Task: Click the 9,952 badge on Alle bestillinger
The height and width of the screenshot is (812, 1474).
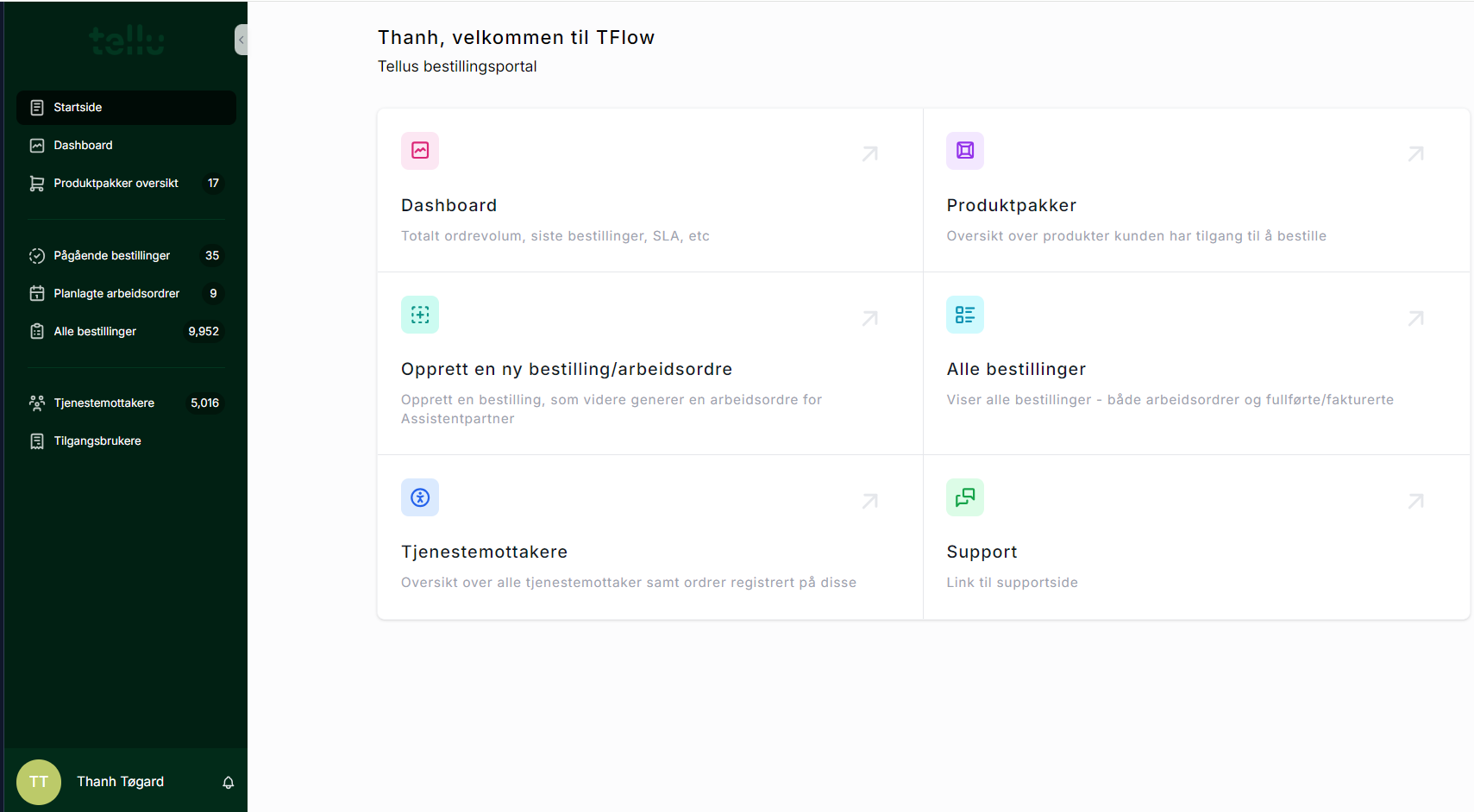Action: click(204, 332)
